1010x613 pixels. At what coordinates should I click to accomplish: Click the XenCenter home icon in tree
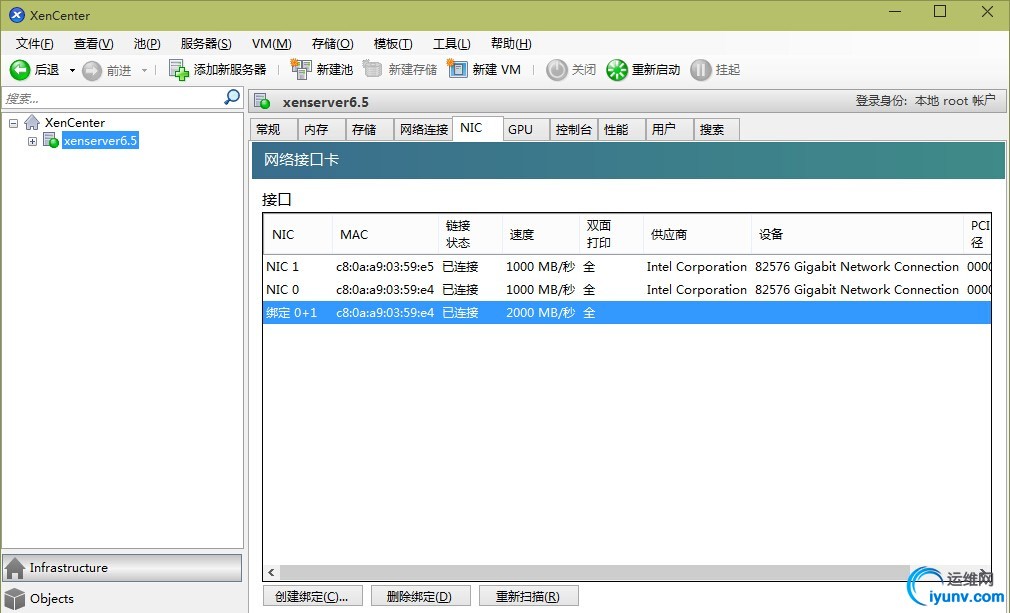click(32, 122)
